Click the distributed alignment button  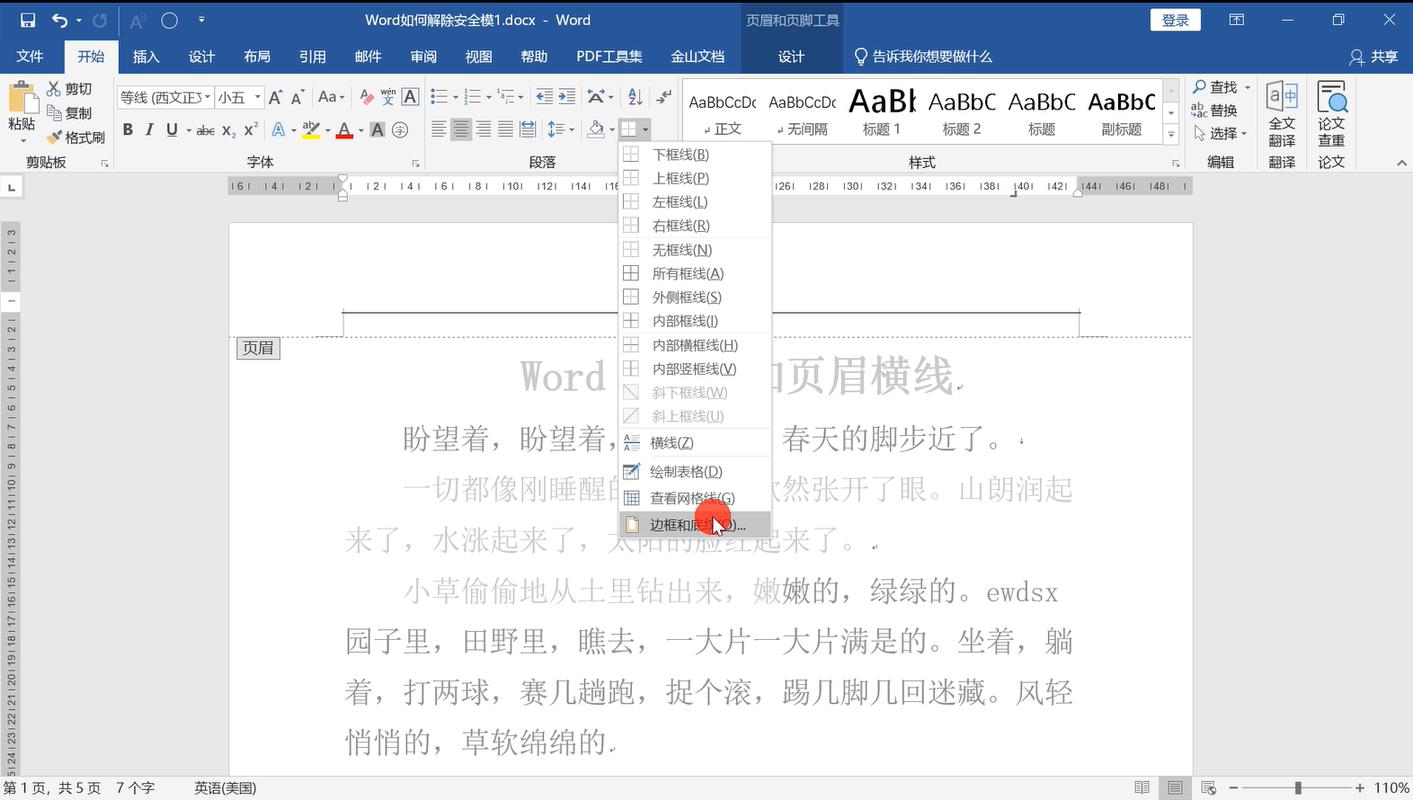coord(528,129)
